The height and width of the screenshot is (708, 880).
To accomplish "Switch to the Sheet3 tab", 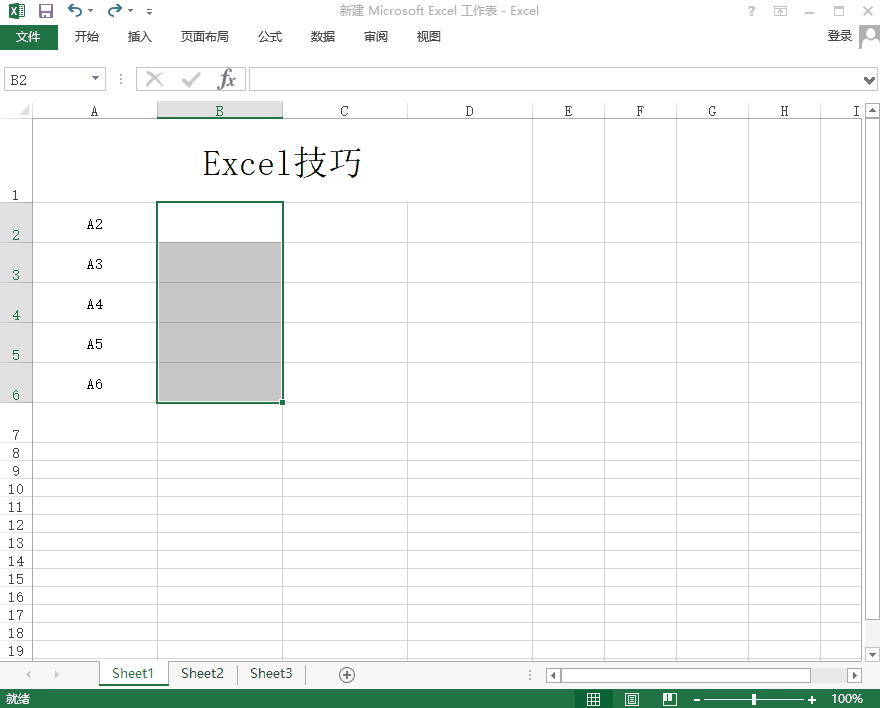I will 271,673.
